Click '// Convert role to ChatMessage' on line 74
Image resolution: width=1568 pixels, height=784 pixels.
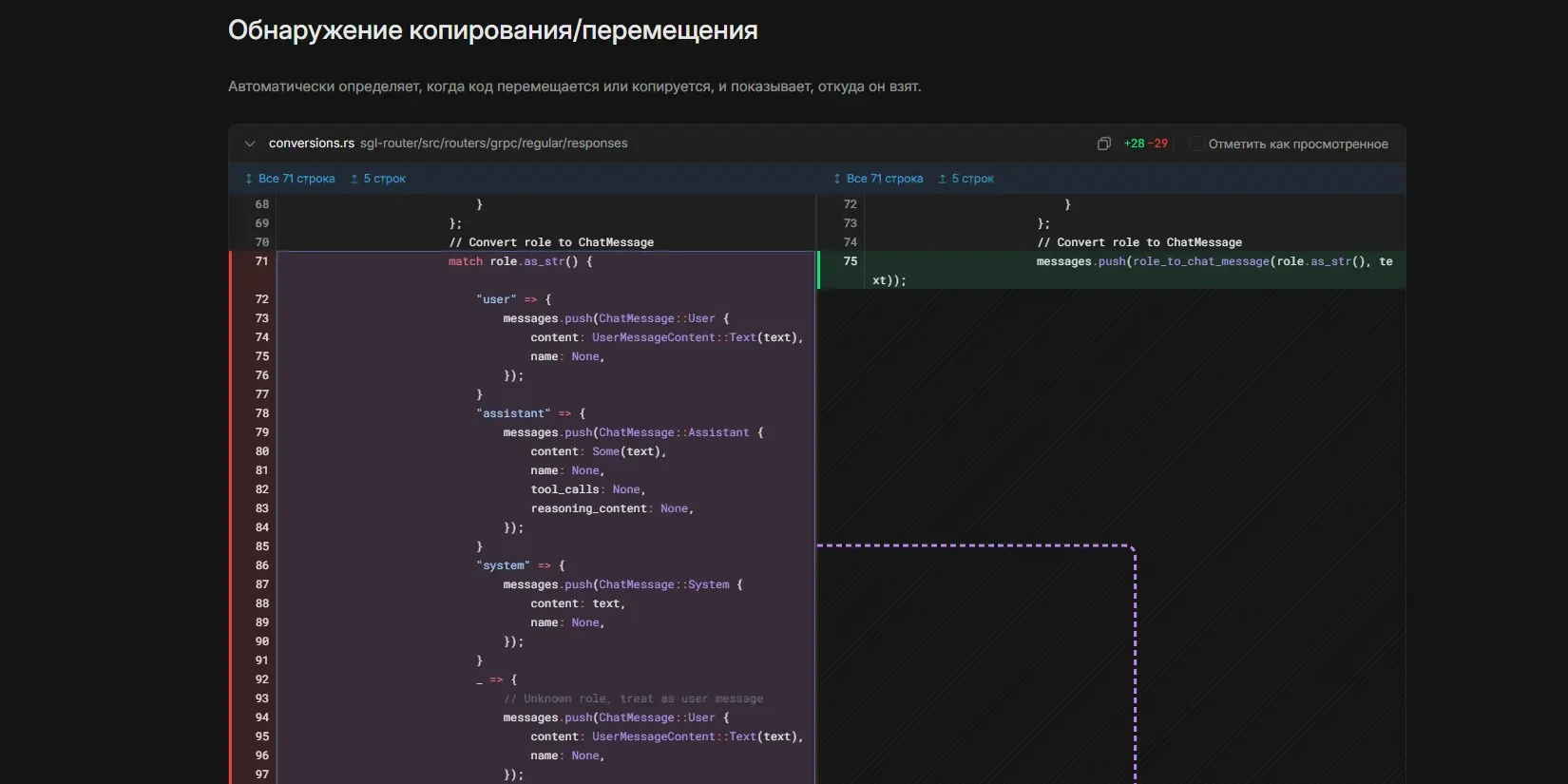[x=1139, y=242]
